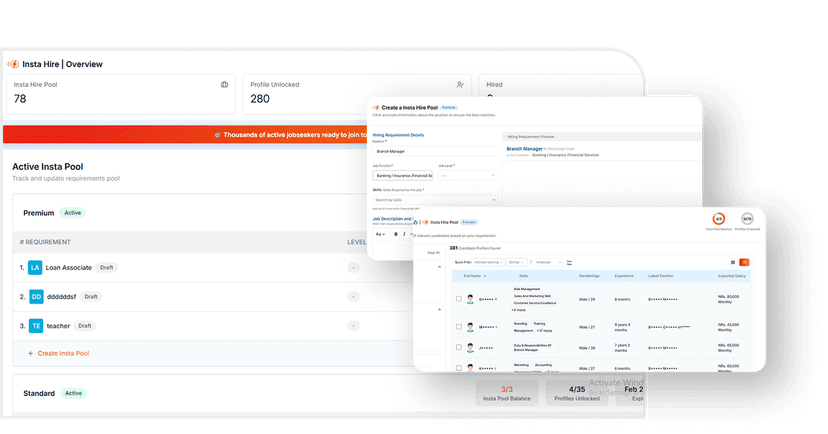Collapse the first filter section chevron in sidebar
This screenshot has height=434, width=828.
pos(439,267)
